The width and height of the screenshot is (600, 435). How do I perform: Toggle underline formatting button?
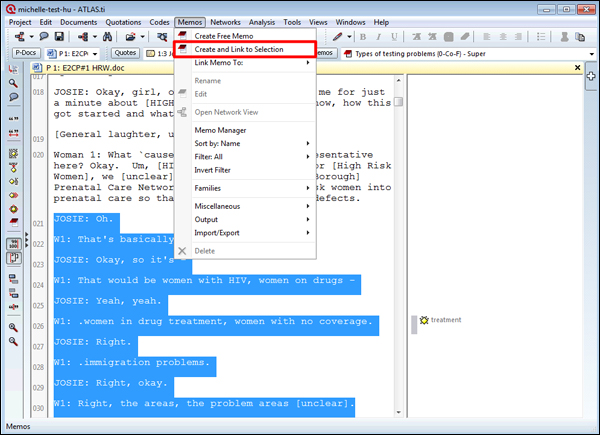pos(392,36)
